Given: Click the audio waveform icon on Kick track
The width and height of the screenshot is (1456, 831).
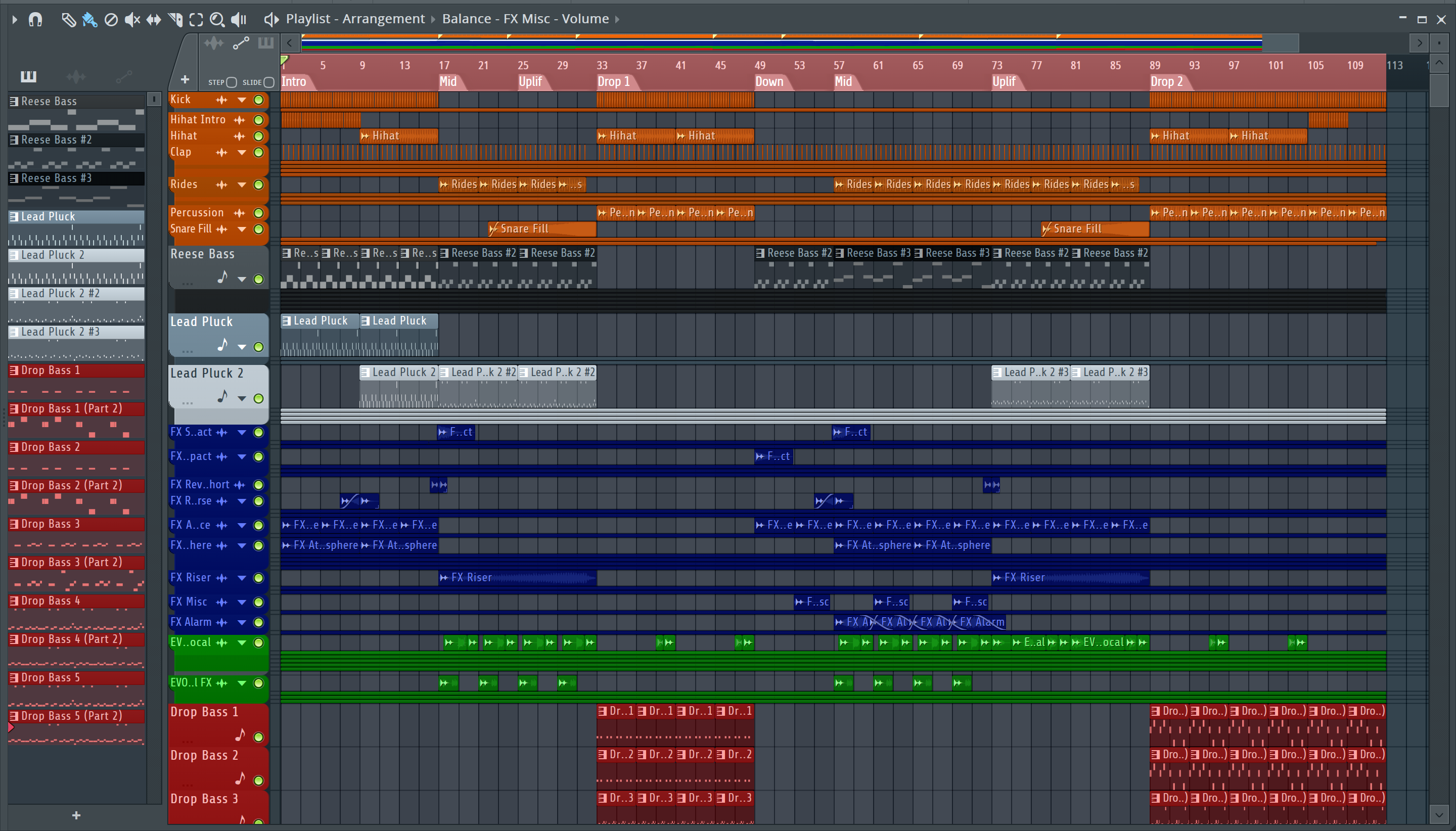Looking at the screenshot, I should point(221,100).
